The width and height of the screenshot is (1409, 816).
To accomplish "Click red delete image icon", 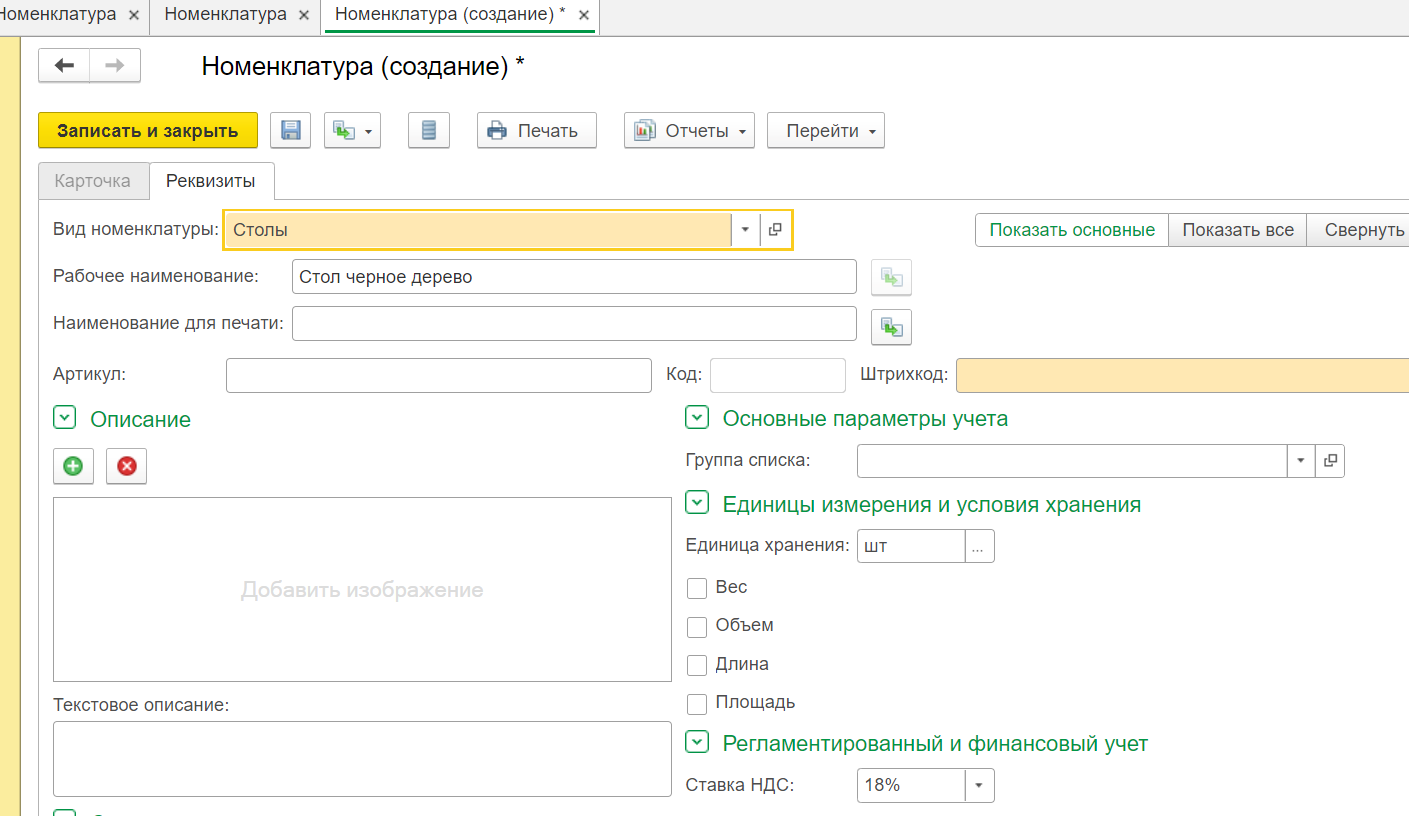I will coord(126,466).
